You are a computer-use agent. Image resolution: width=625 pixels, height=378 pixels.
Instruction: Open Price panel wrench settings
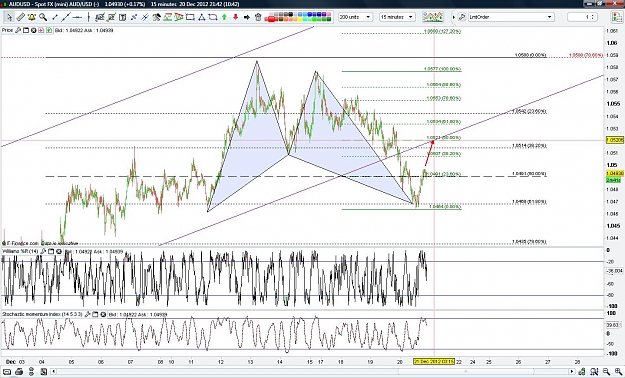point(18,30)
